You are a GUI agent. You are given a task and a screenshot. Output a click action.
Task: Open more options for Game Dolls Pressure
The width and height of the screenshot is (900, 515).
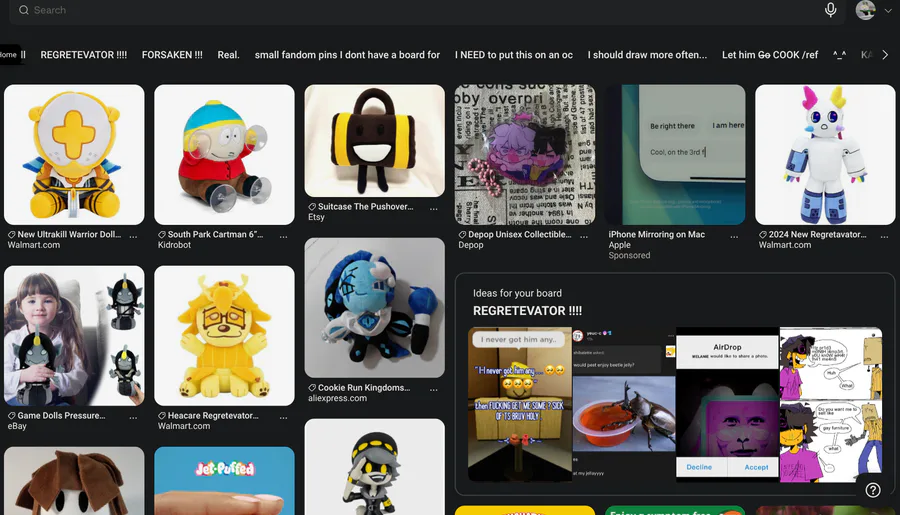tap(133, 418)
